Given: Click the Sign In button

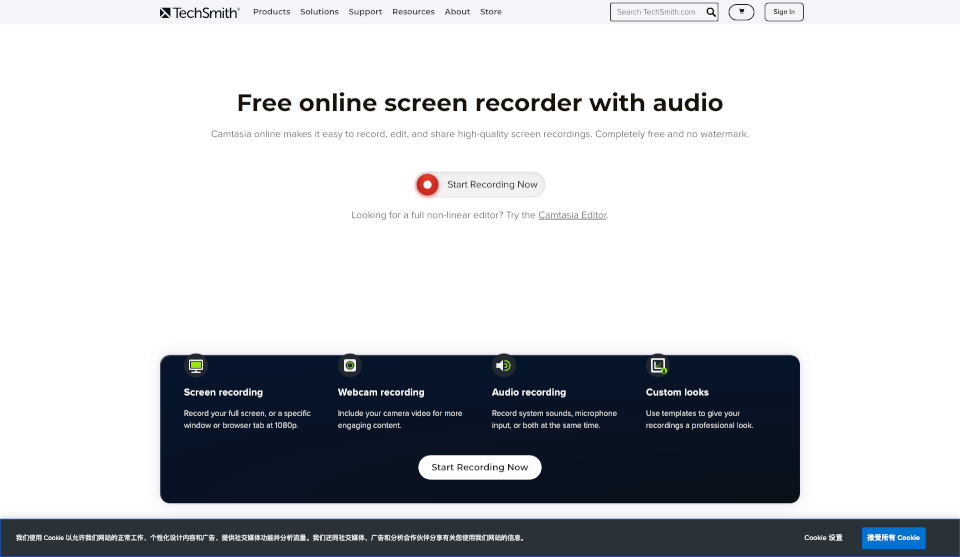Looking at the screenshot, I should tap(784, 12).
